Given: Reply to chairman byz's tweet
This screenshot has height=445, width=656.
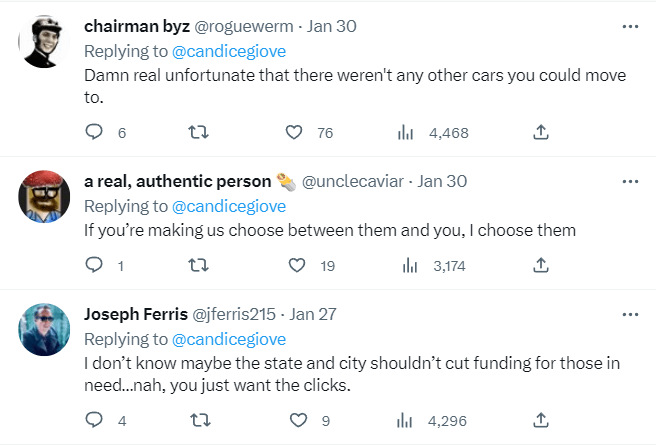Looking at the screenshot, I should pos(94,132).
